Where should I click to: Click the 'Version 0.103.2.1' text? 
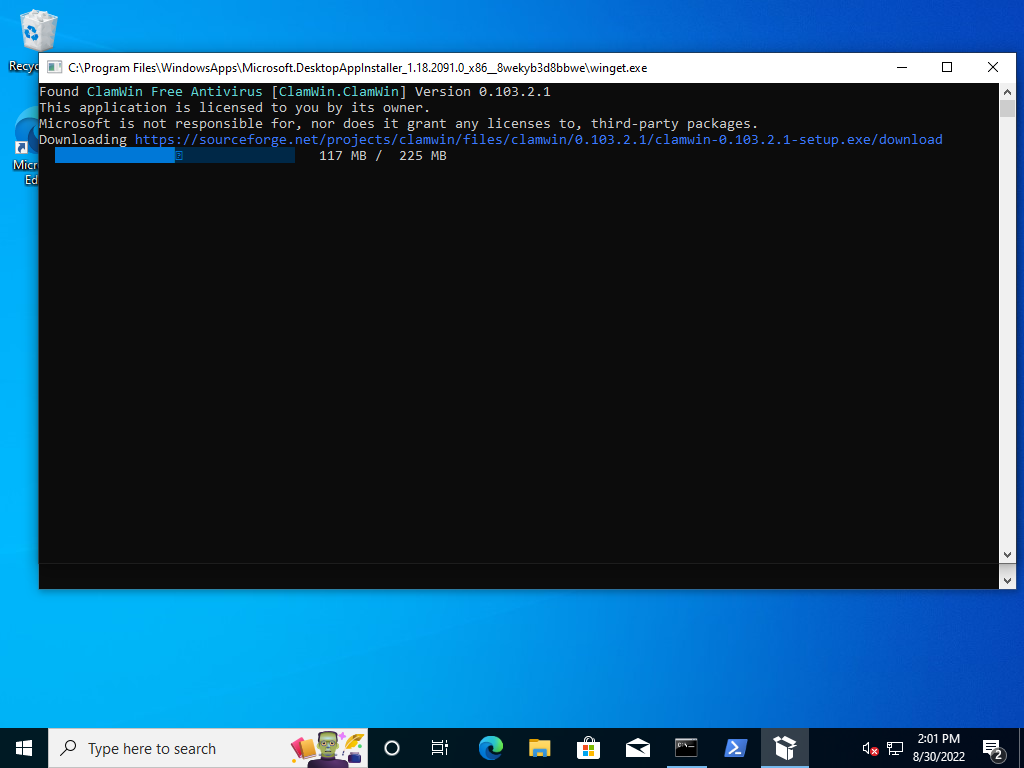tap(483, 91)
